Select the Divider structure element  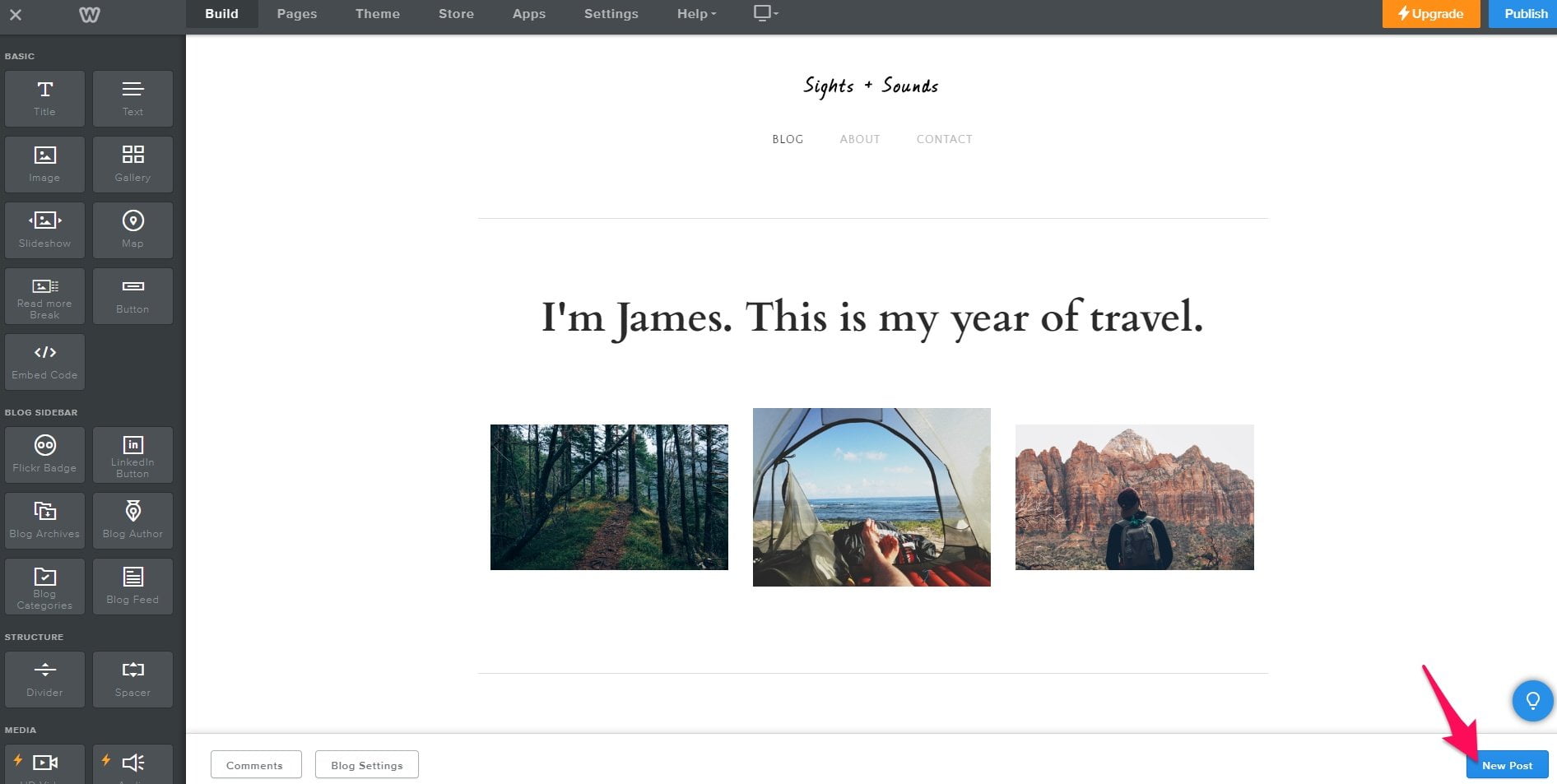pyautogui.click(x=44, y=680)
